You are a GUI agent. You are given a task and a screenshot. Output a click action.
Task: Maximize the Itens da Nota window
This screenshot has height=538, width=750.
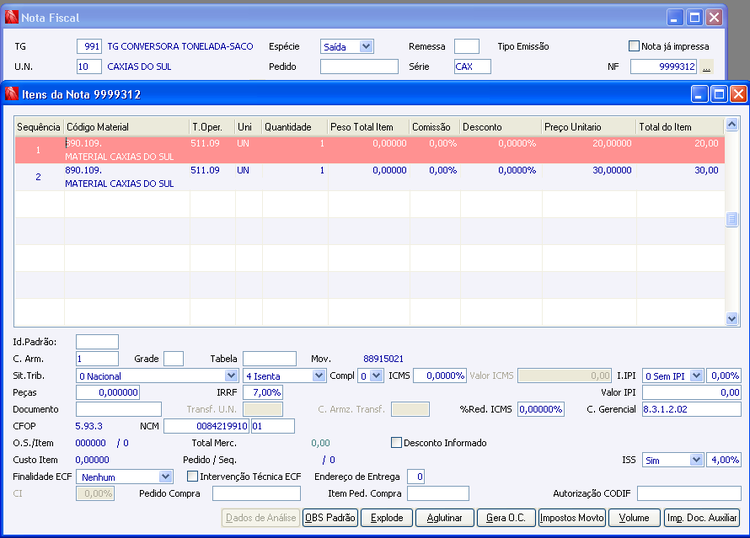719,93
